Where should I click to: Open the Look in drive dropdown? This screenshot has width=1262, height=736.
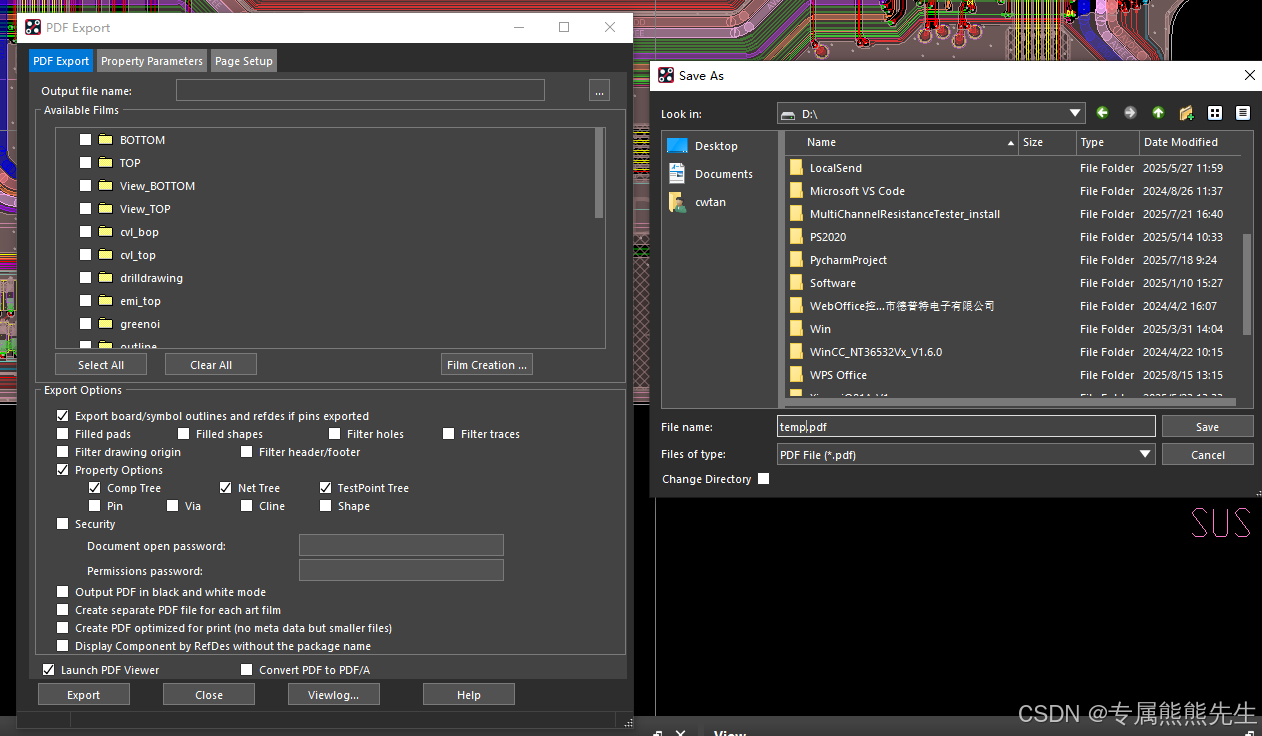pos(1075,114)
